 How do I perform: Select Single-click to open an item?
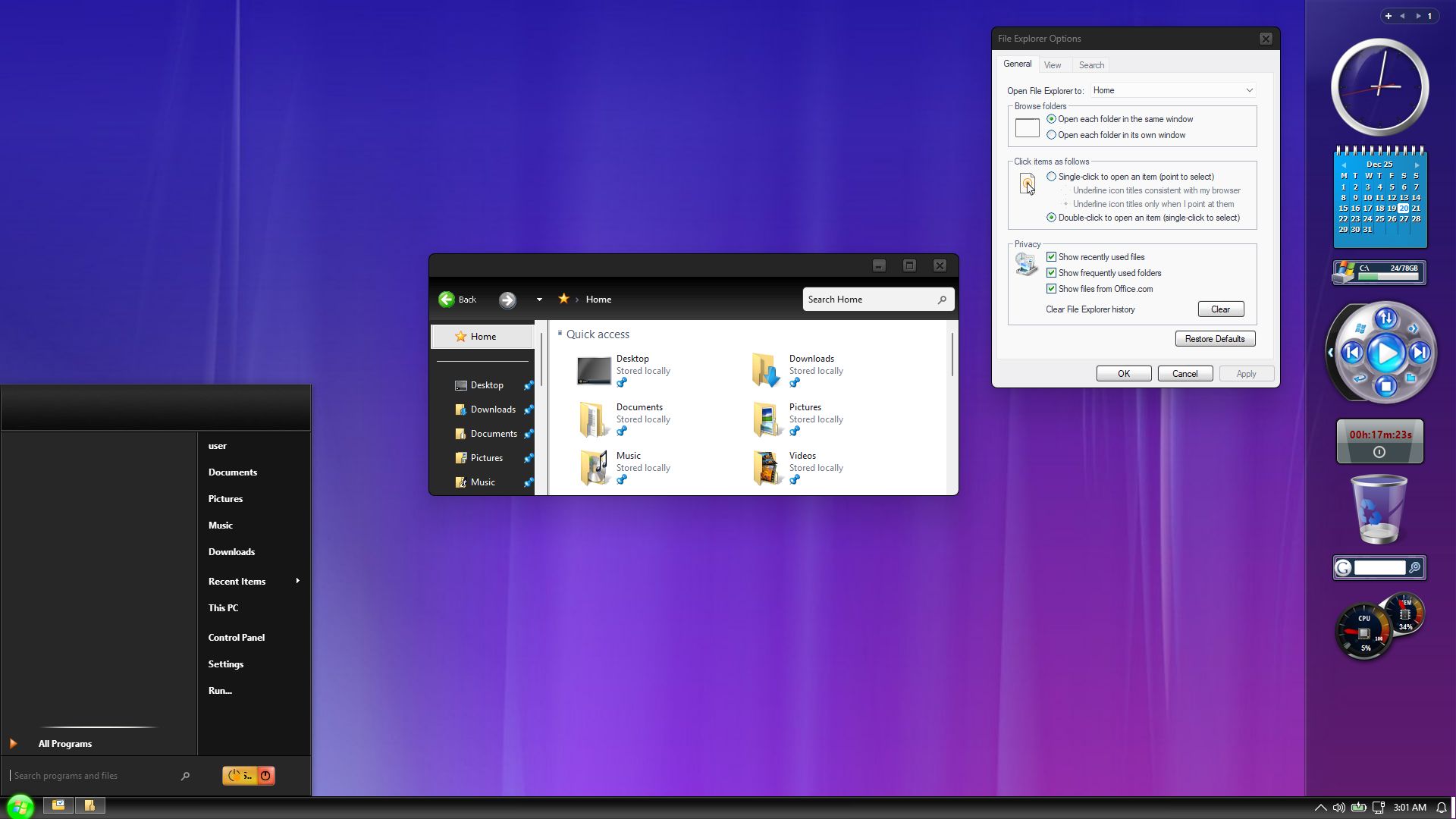(1051, 177)
